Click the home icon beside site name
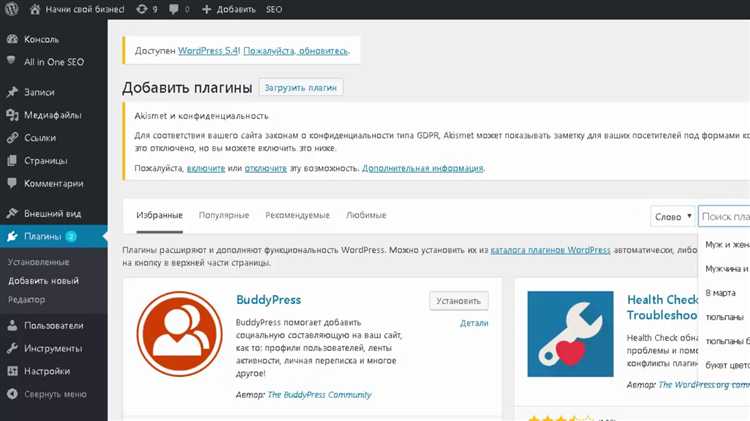Viewport: 750px width, 421px height. 35,9
